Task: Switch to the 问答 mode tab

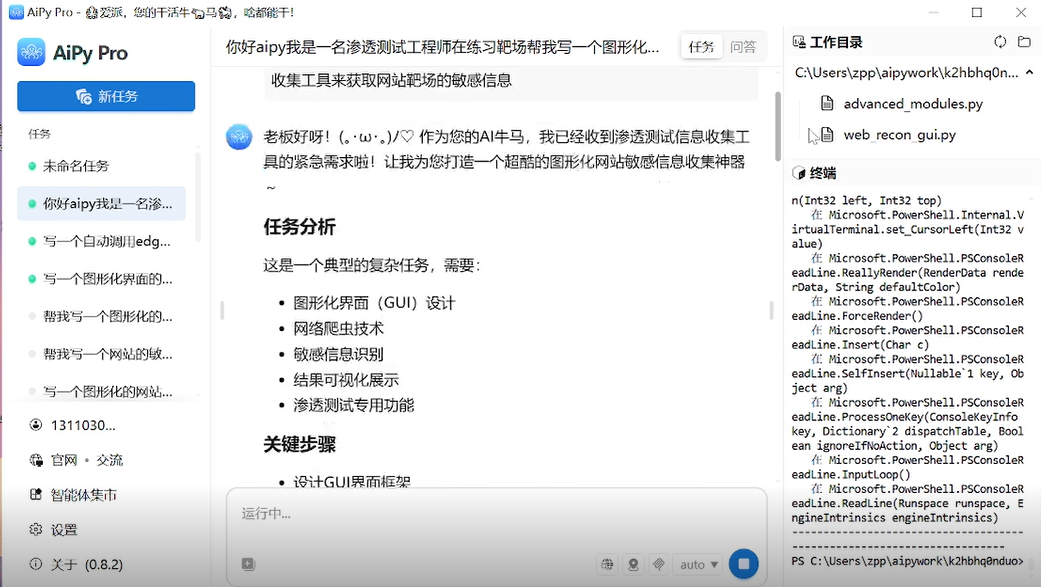Action: pos(743,46)
